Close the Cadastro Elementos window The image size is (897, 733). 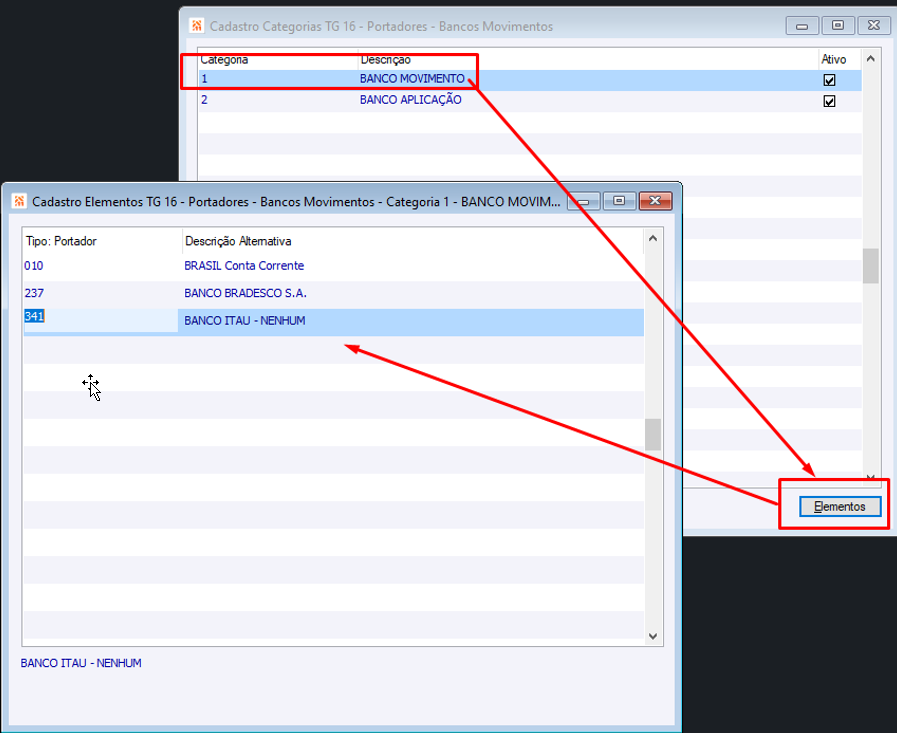point(655,200)
